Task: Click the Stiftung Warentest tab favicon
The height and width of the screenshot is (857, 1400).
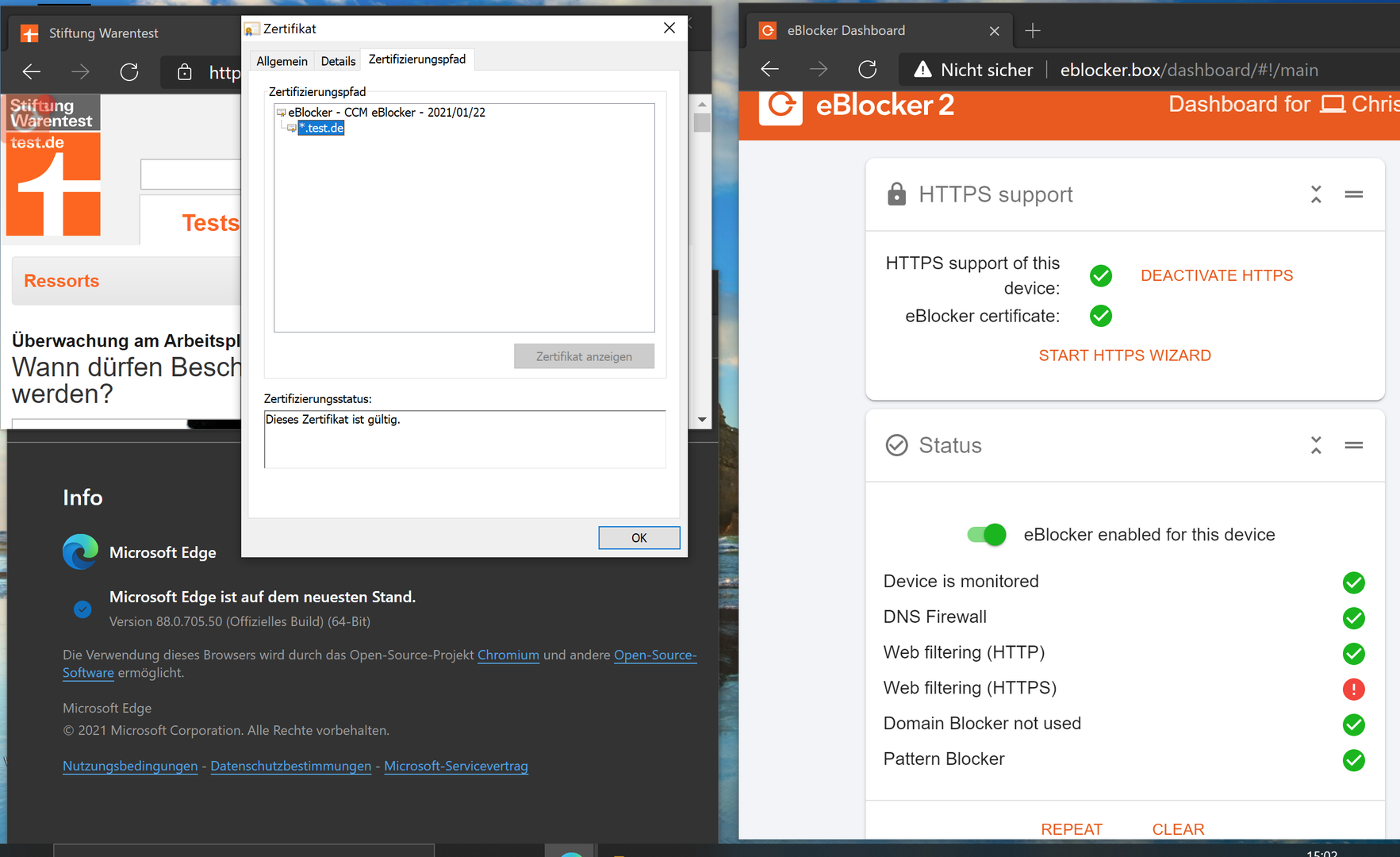Action: [x=29, y=33]
